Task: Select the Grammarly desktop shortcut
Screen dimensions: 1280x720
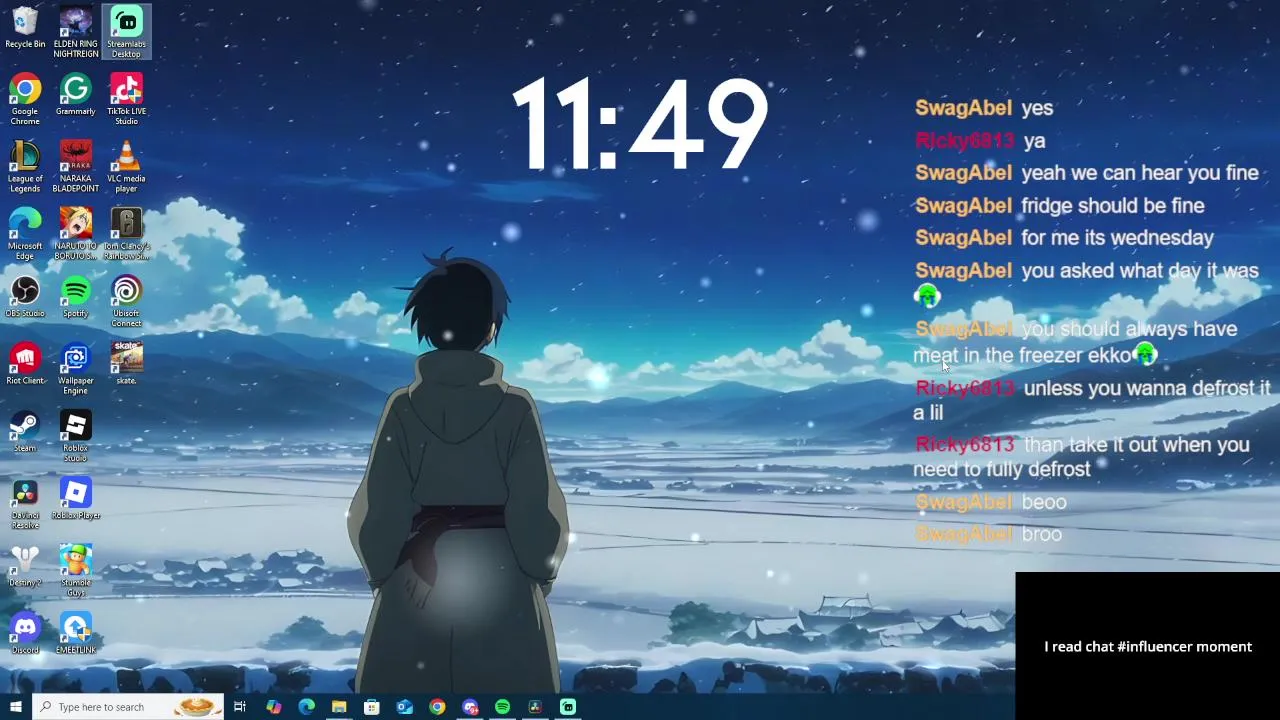Action: pyautogui.click(x=75, y=96)
